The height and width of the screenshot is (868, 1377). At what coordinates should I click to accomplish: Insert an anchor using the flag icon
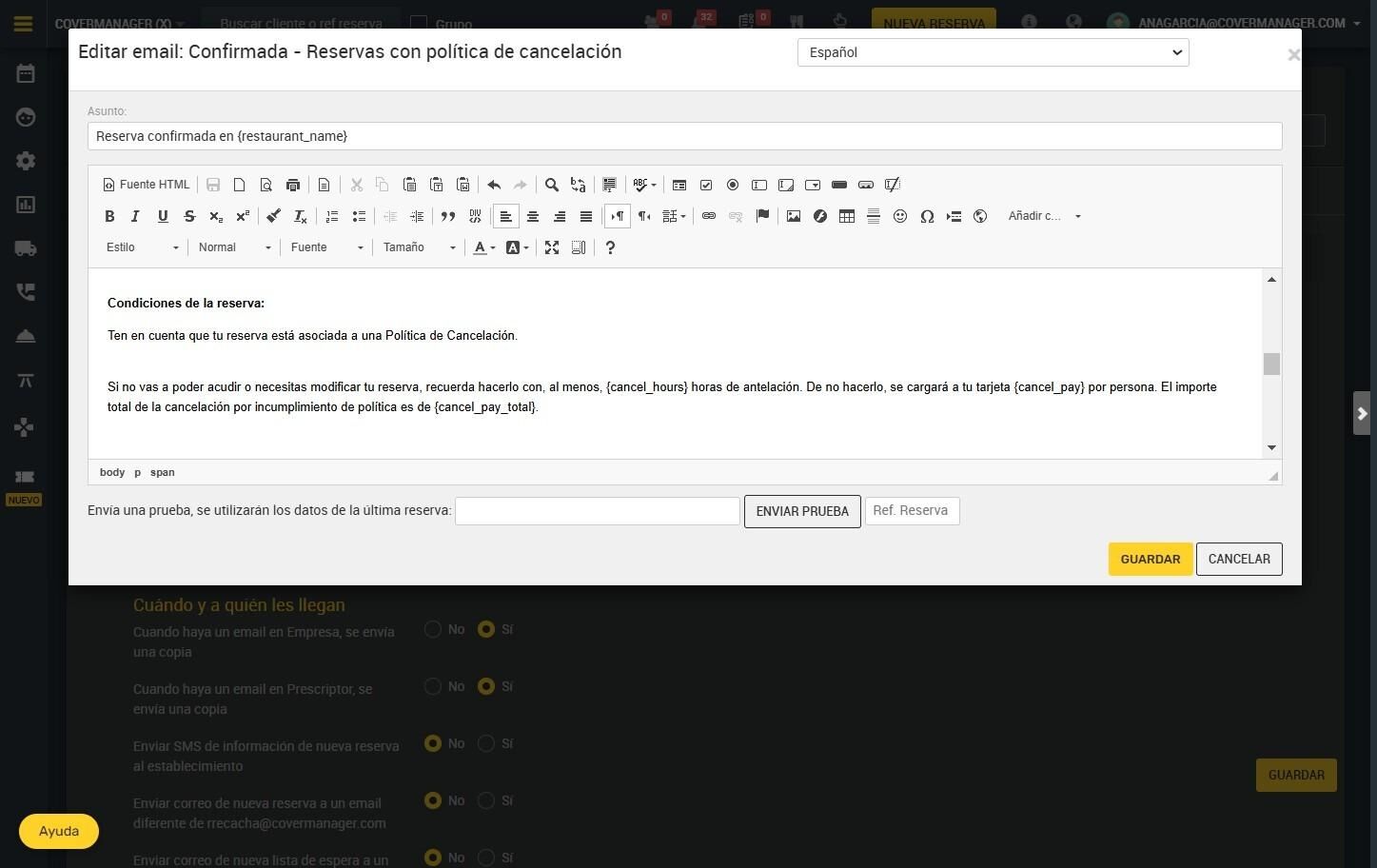[762, 216]
